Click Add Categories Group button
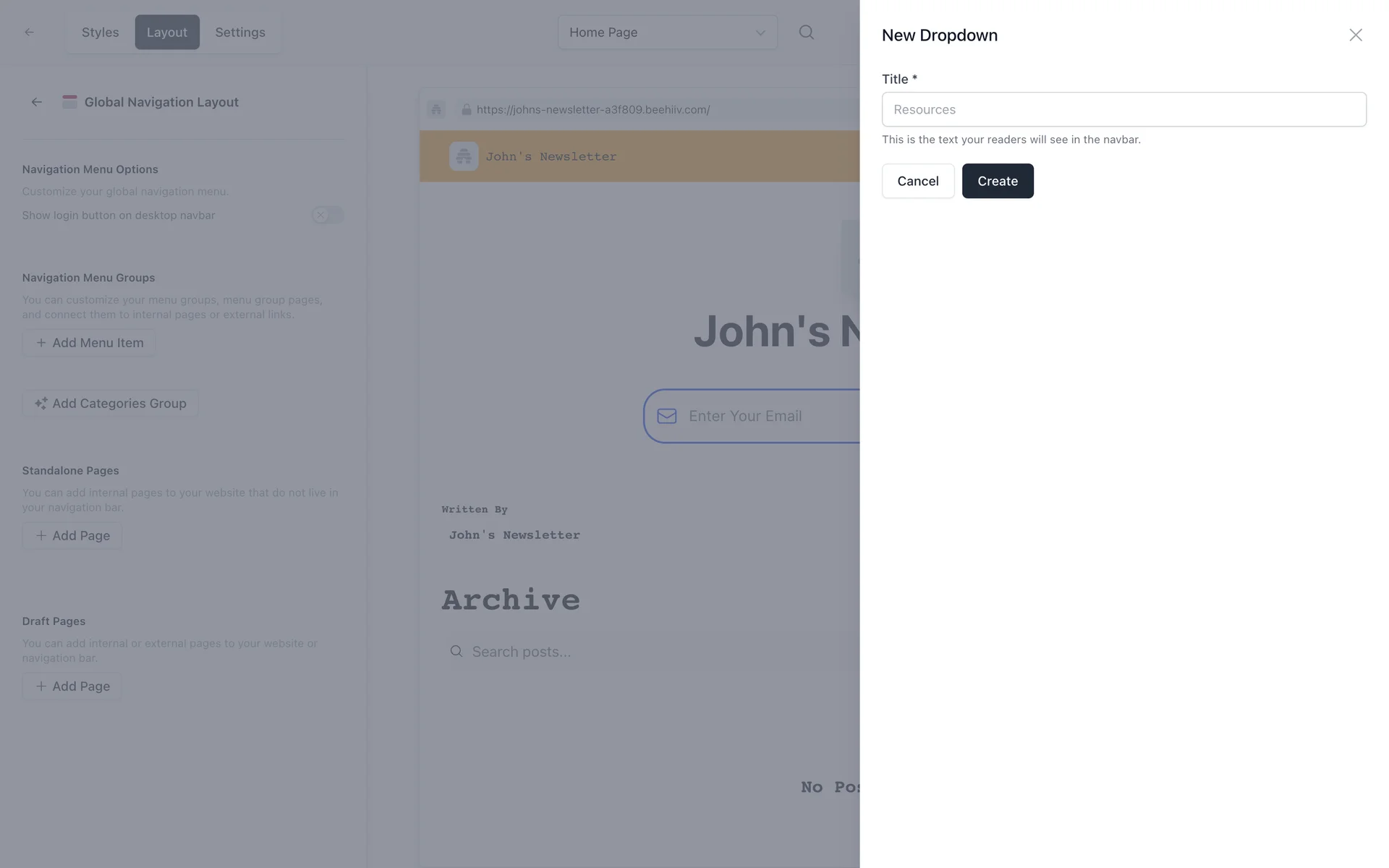This screenshot has height=868, width=1389. (x=110, y=404)
